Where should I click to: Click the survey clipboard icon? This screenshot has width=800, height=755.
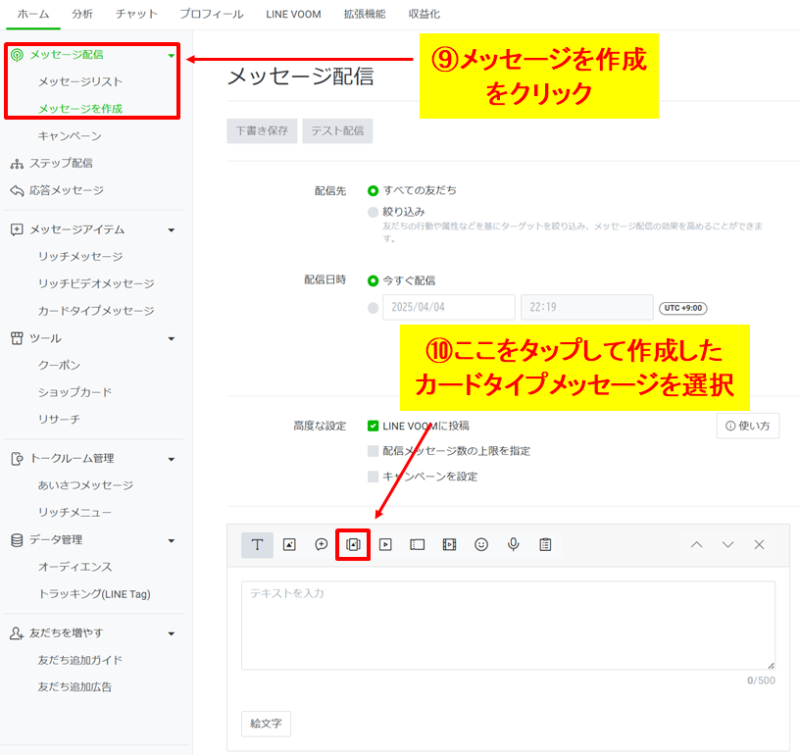point(545,545)
